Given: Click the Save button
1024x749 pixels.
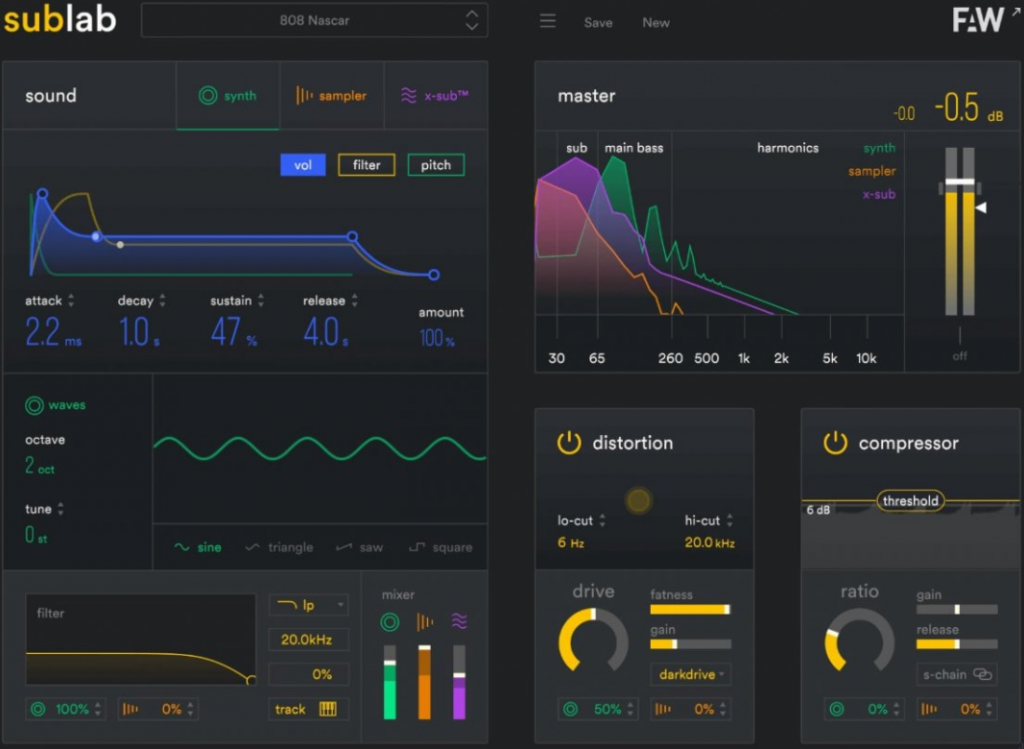Looking at the screenshot, I should [598, 23].
